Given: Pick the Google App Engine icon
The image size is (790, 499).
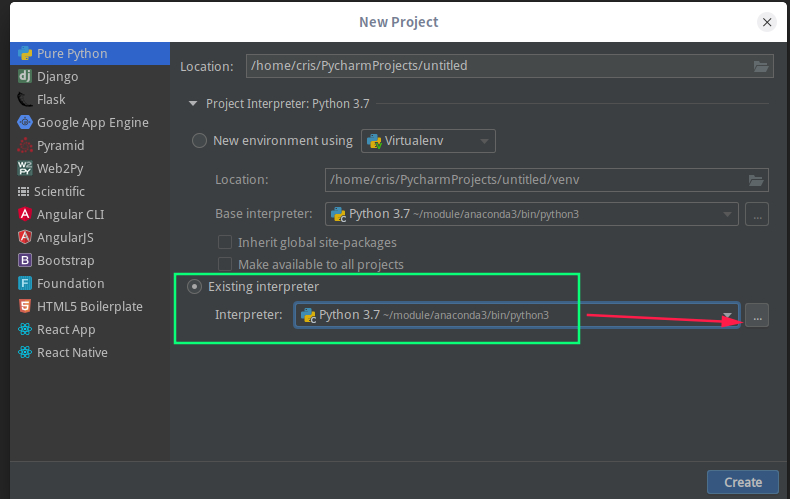Looking at the screenshot, I should [x=25, y=122].
